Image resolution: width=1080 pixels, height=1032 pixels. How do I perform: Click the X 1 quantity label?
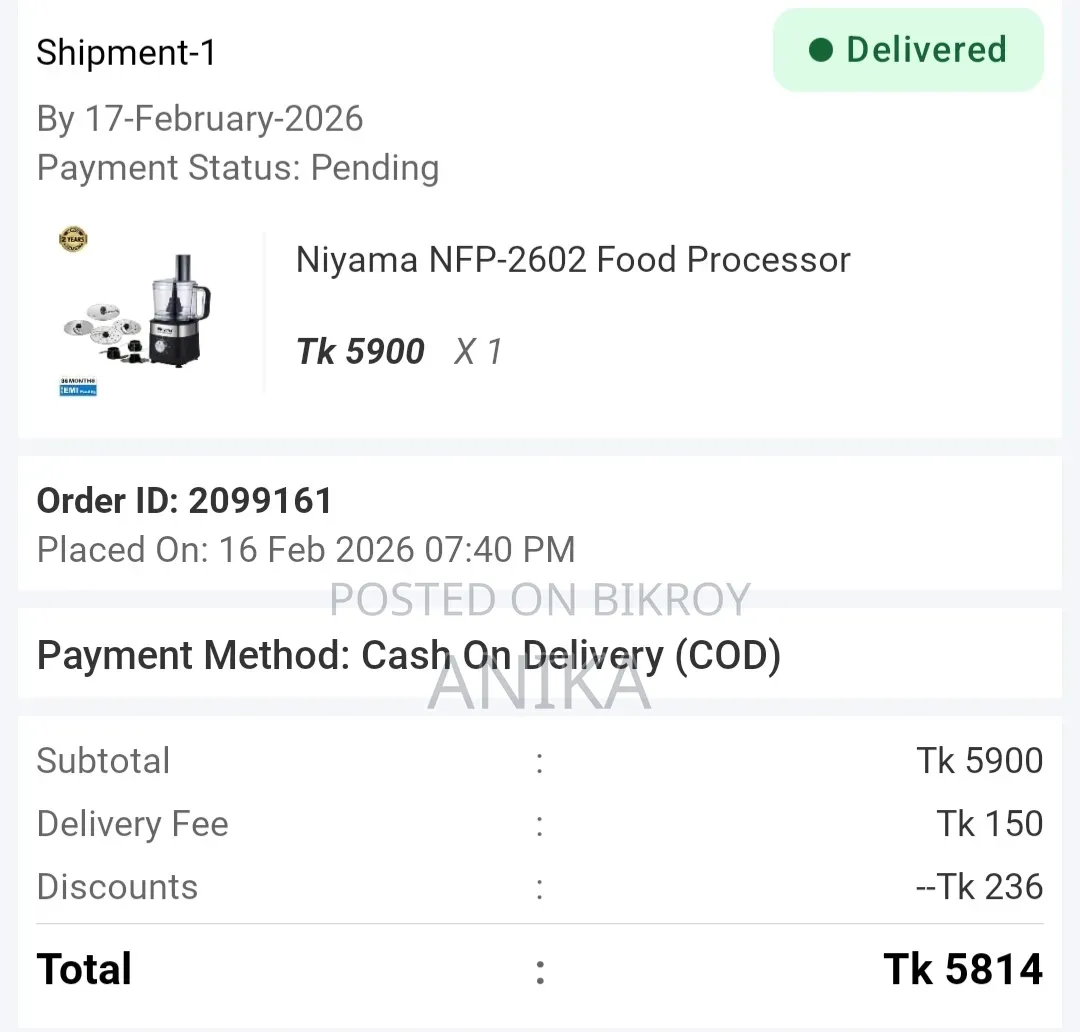tap(478, 351)
